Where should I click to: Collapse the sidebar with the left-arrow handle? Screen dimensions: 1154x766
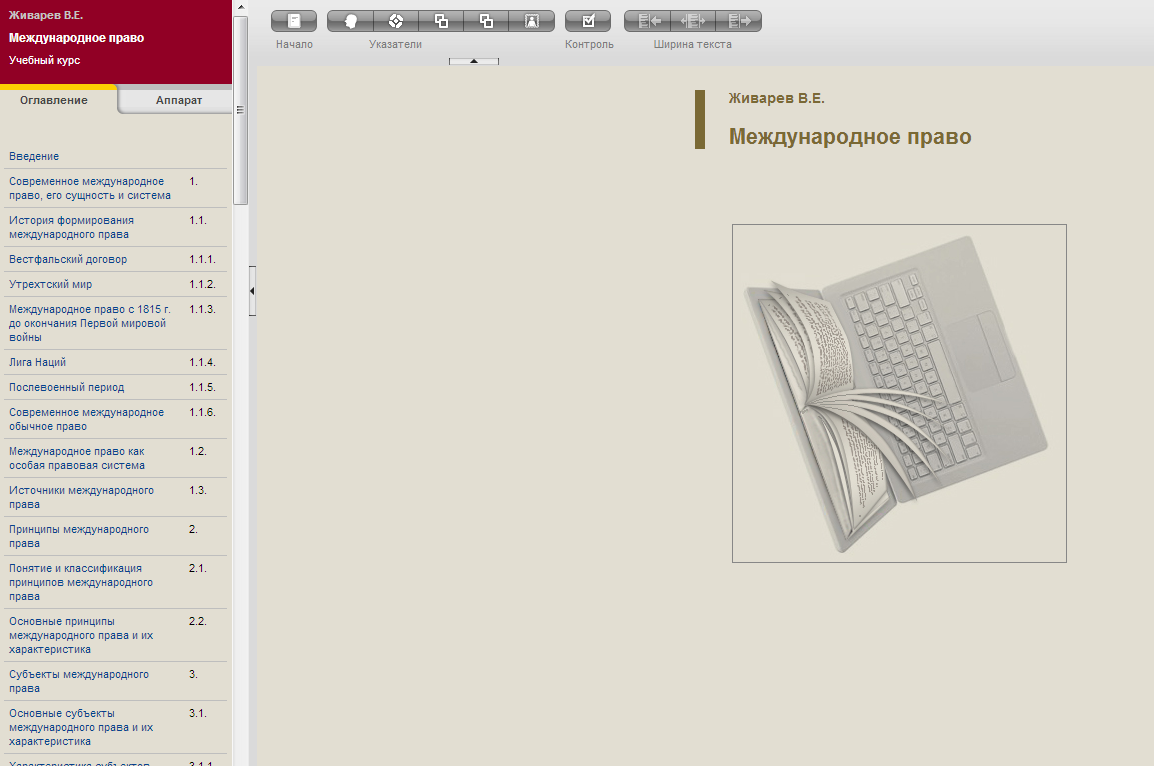[252, 291]
